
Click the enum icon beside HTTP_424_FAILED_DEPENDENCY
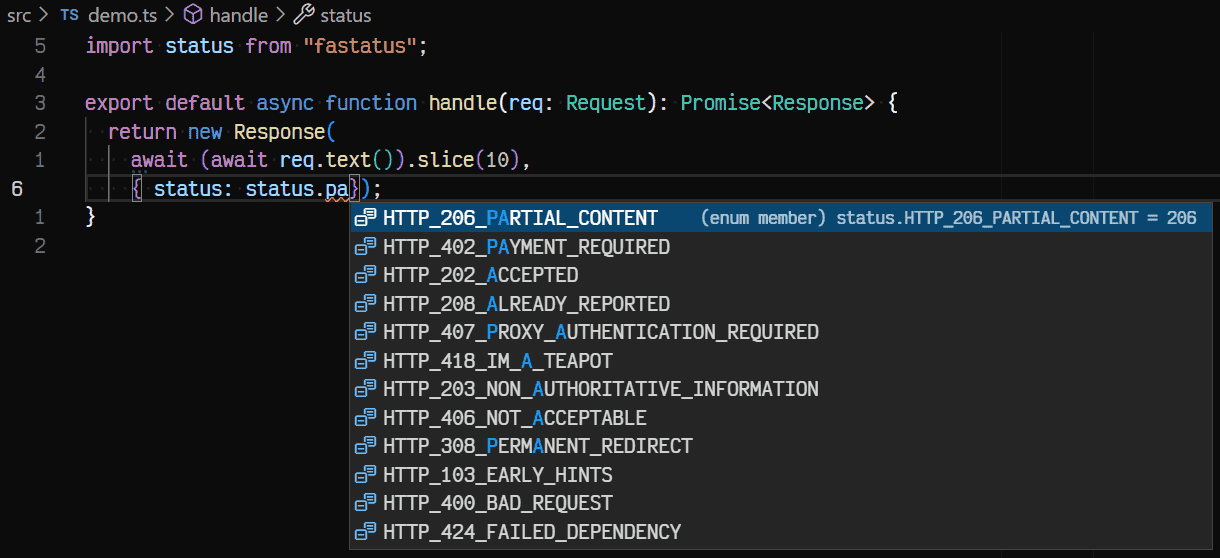coord(366,532)
